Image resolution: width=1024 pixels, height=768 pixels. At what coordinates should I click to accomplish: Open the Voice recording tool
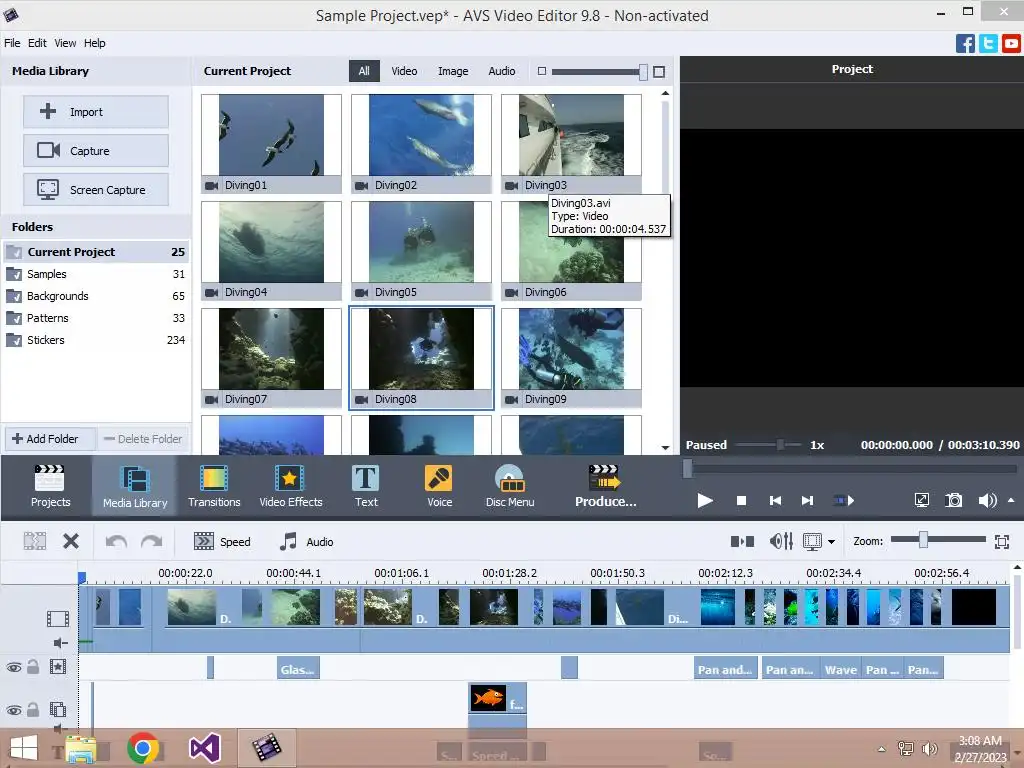(x=439, y=486)
